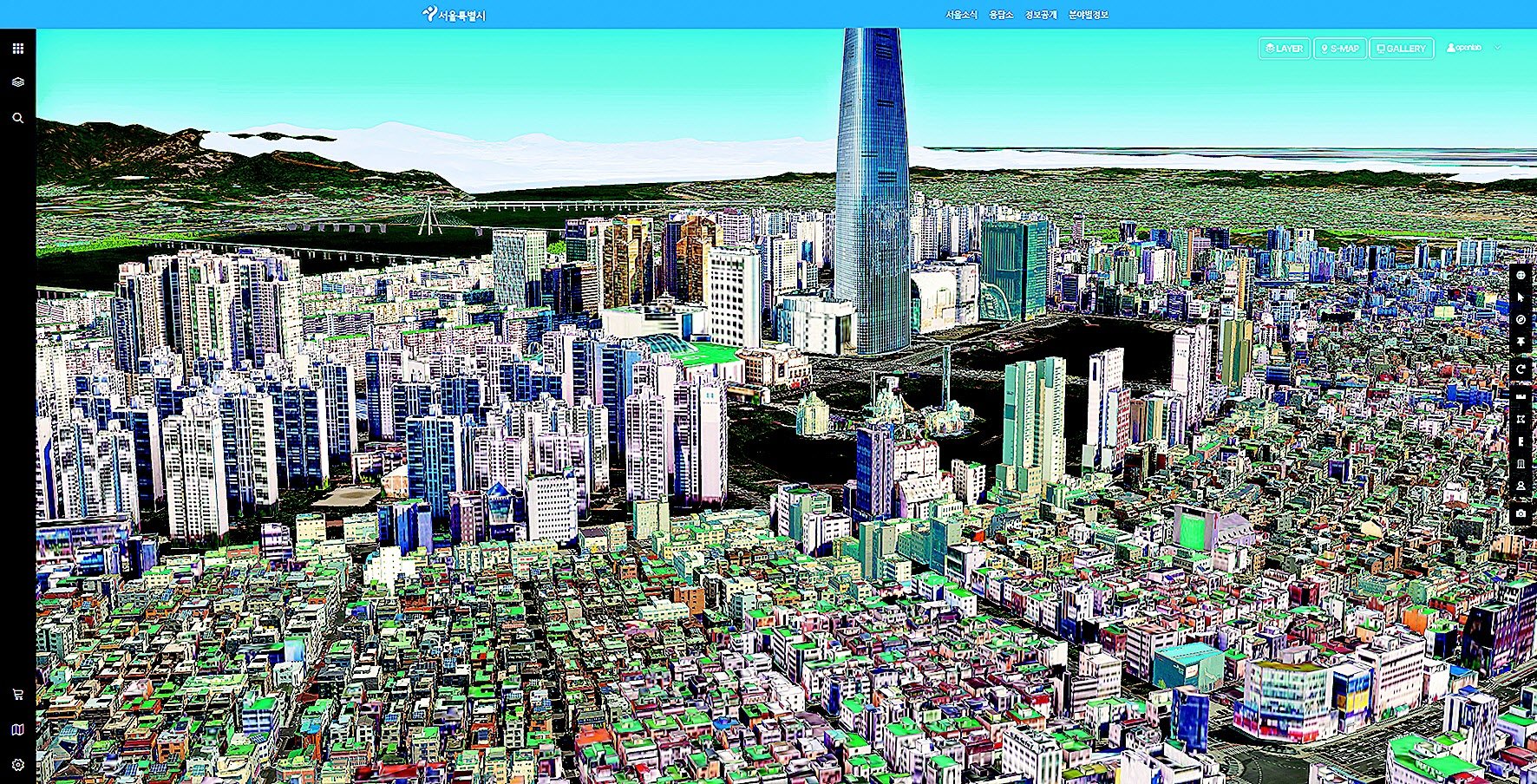This screenshot has height=784, width=1537.
Task: Click the globe icon in right toolbar
Action: click(x=1521, y=275)
